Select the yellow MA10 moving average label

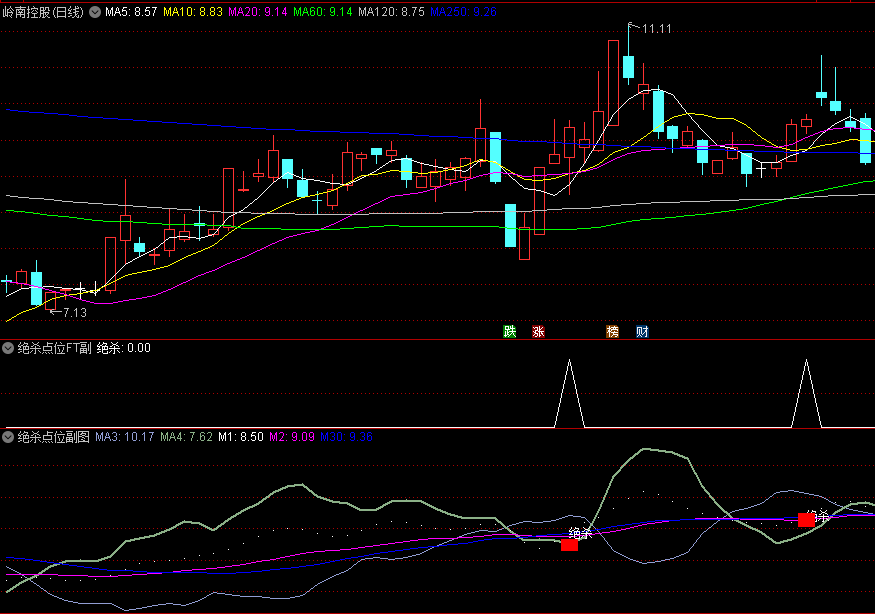click(x=192, y=12)
